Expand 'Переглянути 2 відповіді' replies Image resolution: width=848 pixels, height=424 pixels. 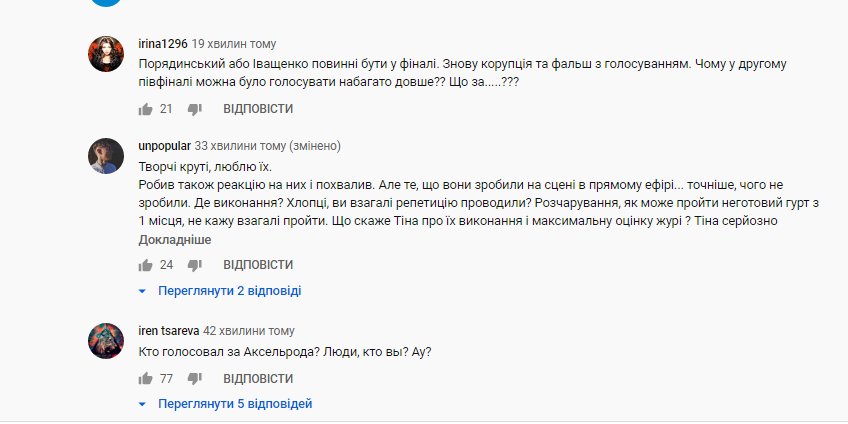229,291
